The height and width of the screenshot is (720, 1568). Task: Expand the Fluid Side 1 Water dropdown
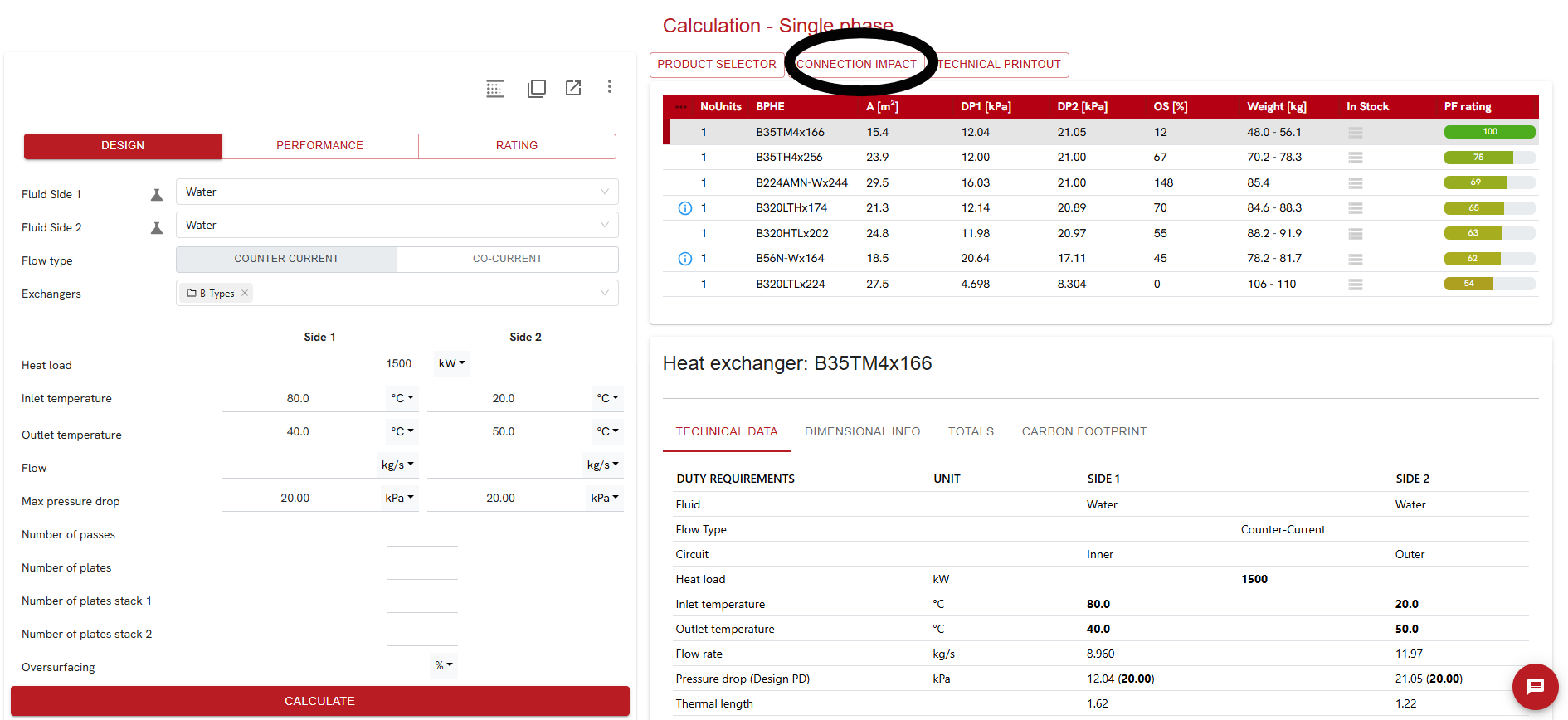(604, 192)
